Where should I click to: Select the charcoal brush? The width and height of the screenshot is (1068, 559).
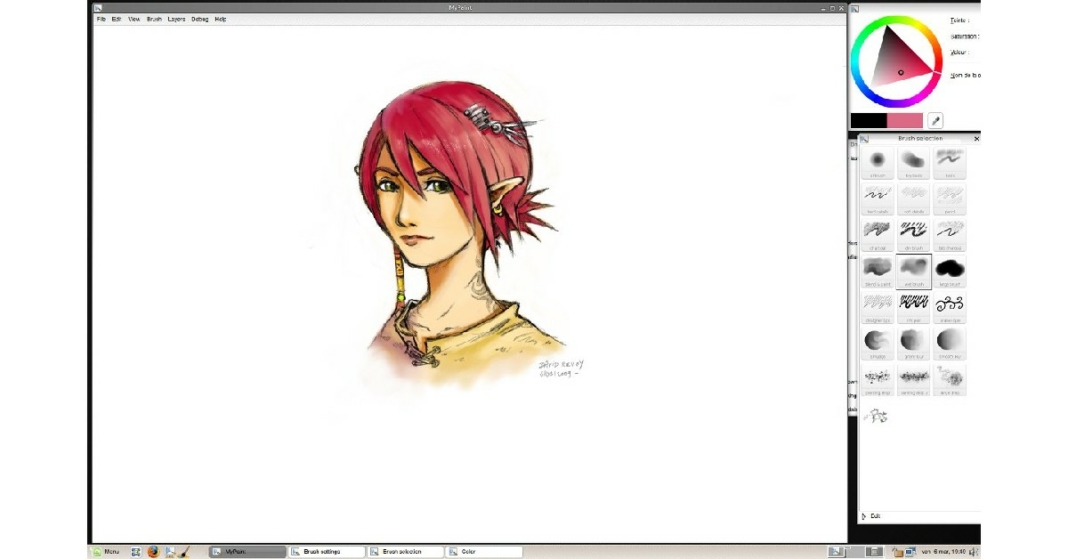(877, 235)
